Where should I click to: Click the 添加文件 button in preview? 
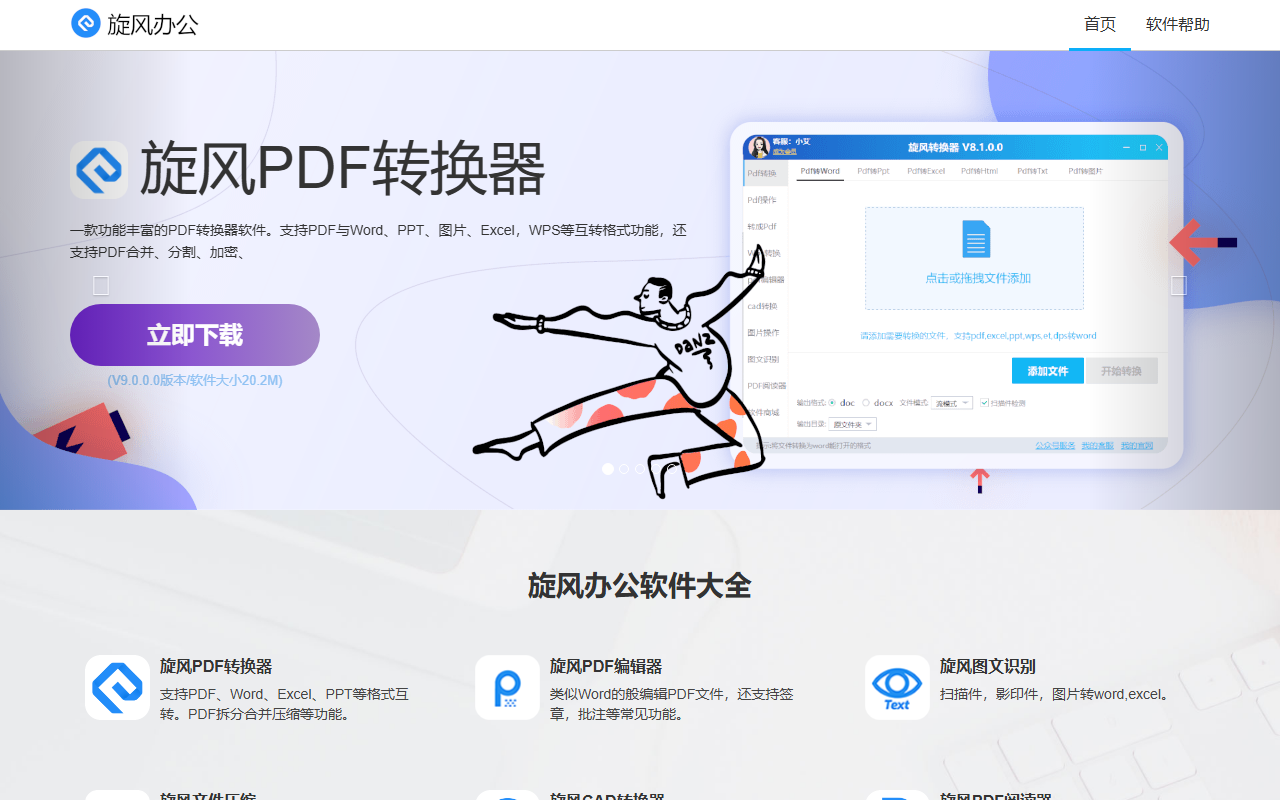pos(1048,371)
